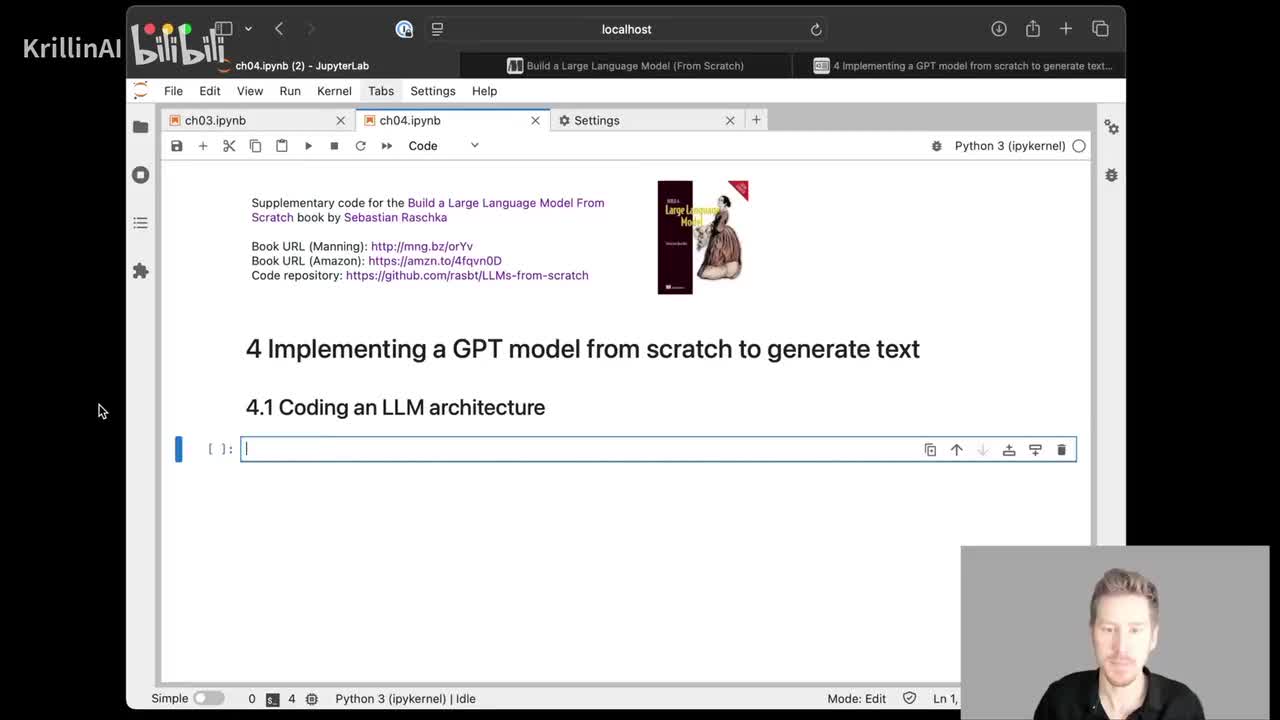Open the Tabs menu

coord(381,91)
